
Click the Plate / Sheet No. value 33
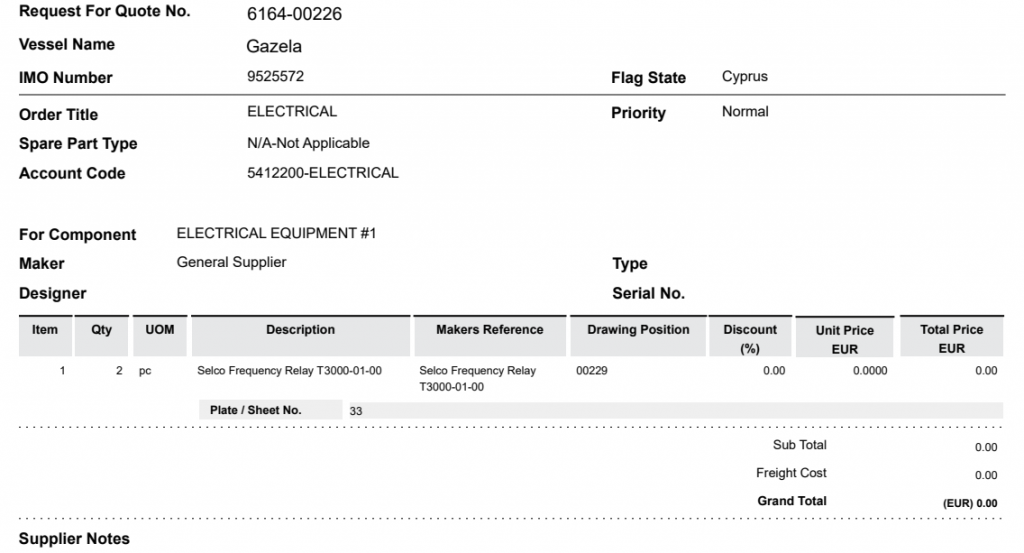coord(355,411)
